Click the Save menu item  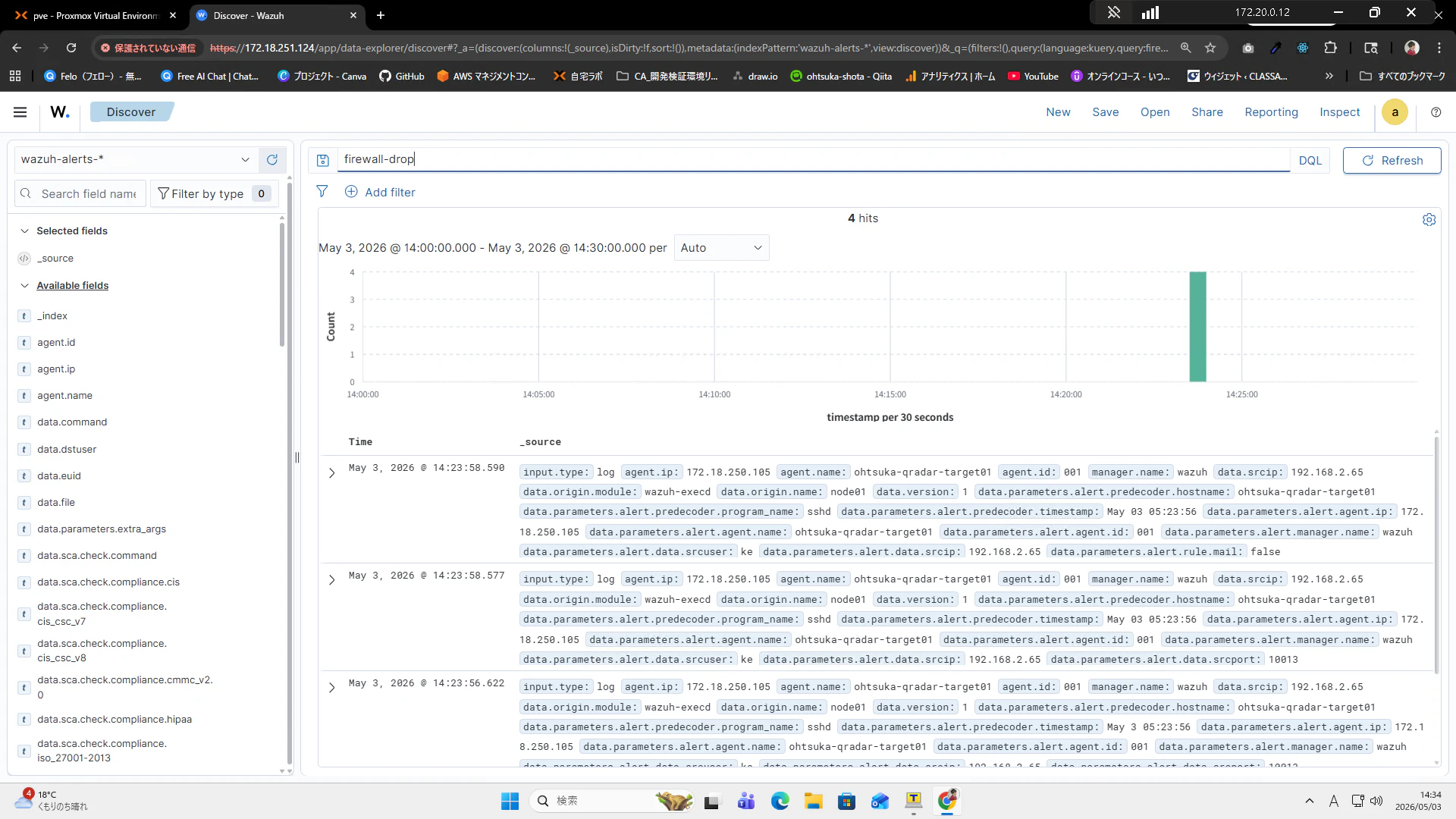(x=1106, y=112)
